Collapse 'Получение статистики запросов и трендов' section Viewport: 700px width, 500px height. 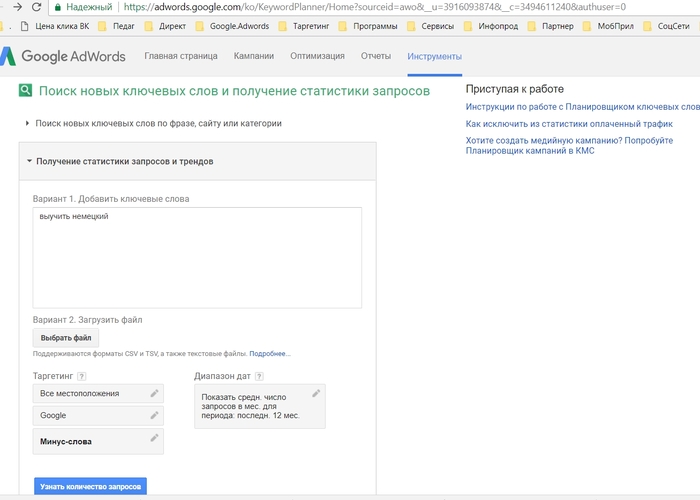[121, 161]
